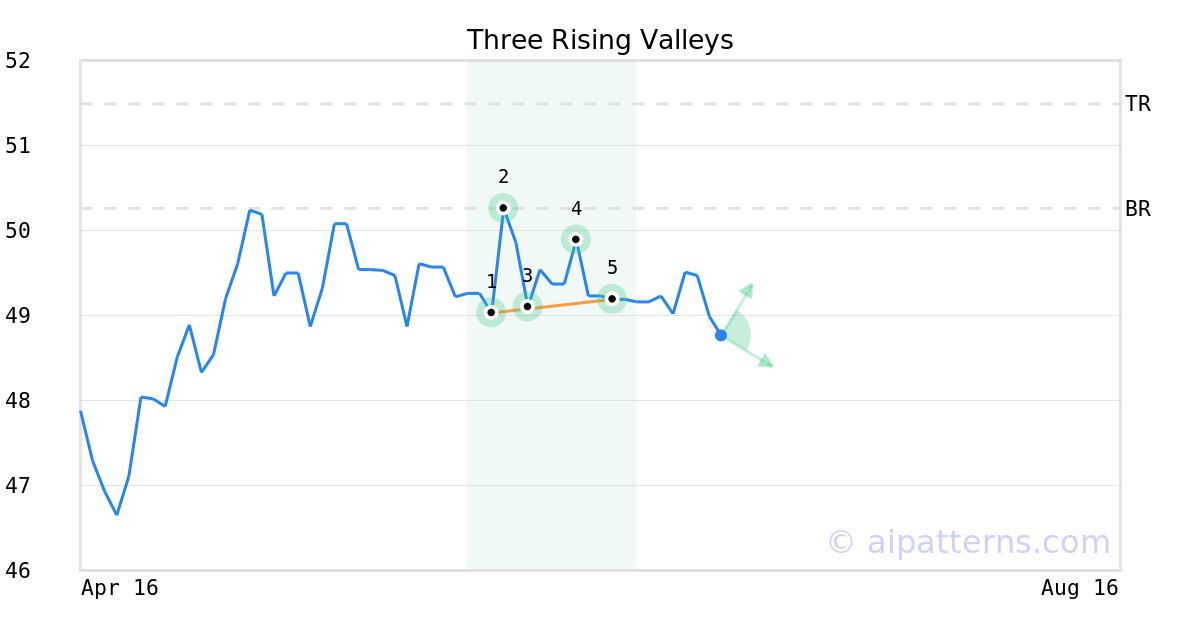Click the Three Rising Valleys title

600,40
